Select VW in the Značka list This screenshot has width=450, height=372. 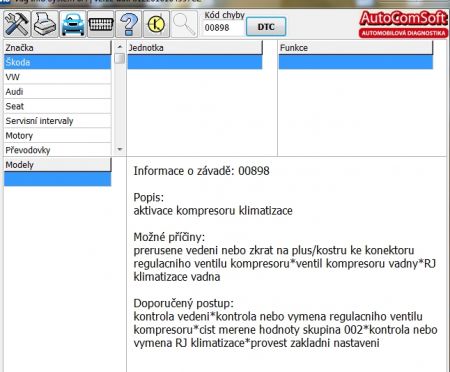click(57, 77)
